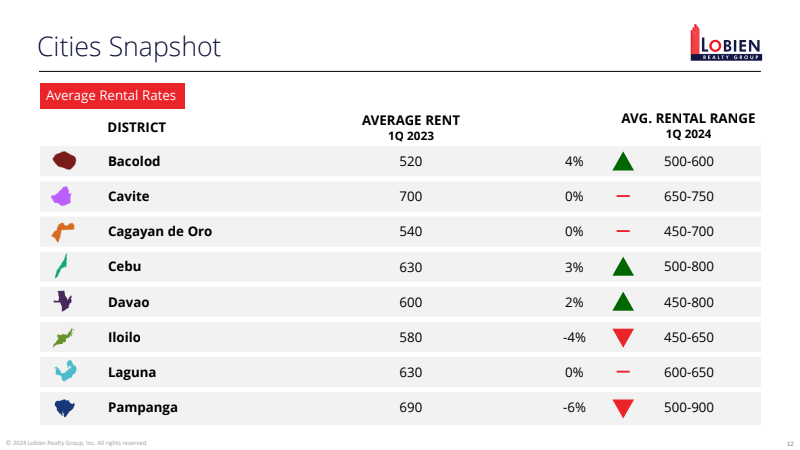Screen dimensions: 800x450
Task: Click the green up arrow for Cebu
Action: coord(623,266)
